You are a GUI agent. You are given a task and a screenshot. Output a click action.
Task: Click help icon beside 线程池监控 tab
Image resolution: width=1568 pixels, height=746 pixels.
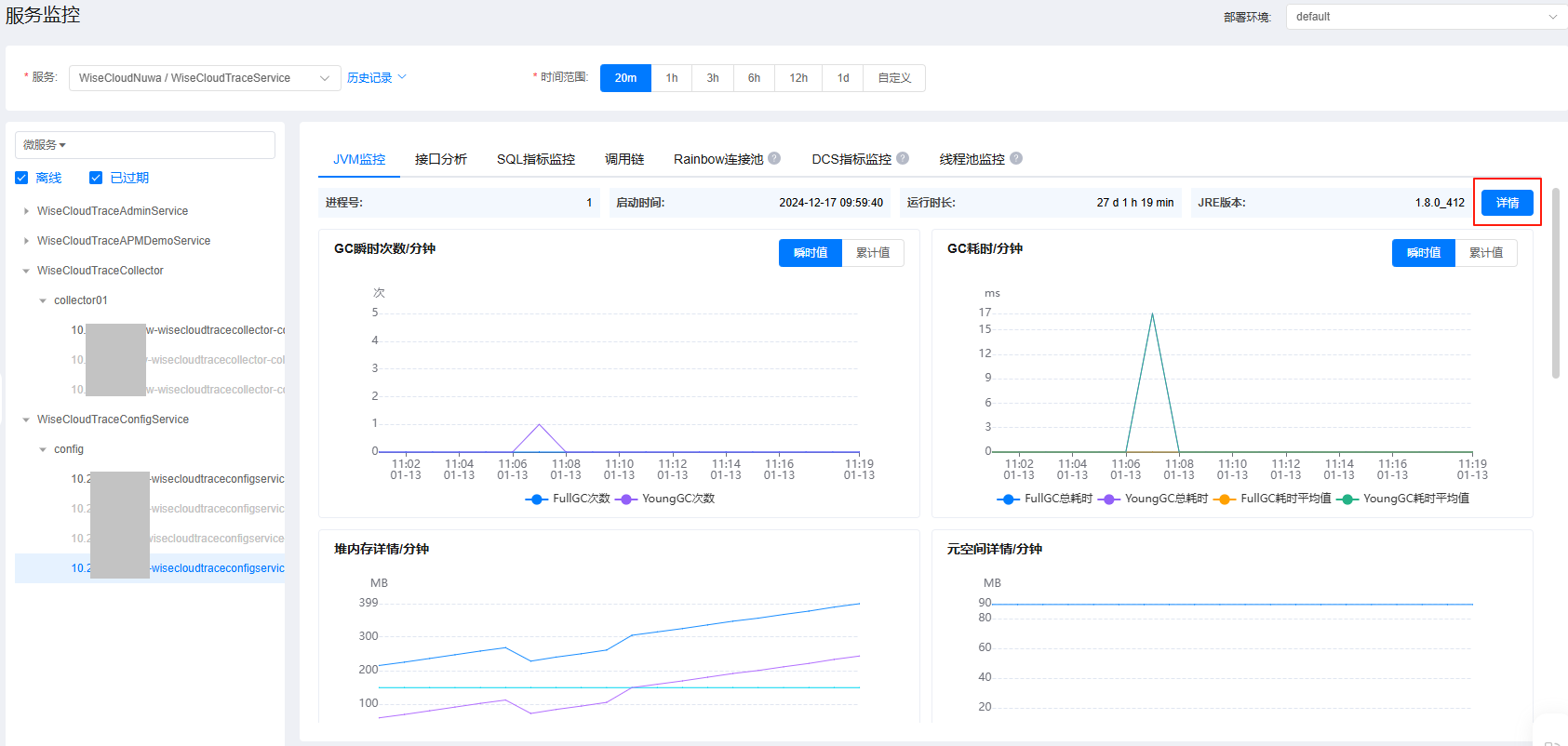(1016, 158)
